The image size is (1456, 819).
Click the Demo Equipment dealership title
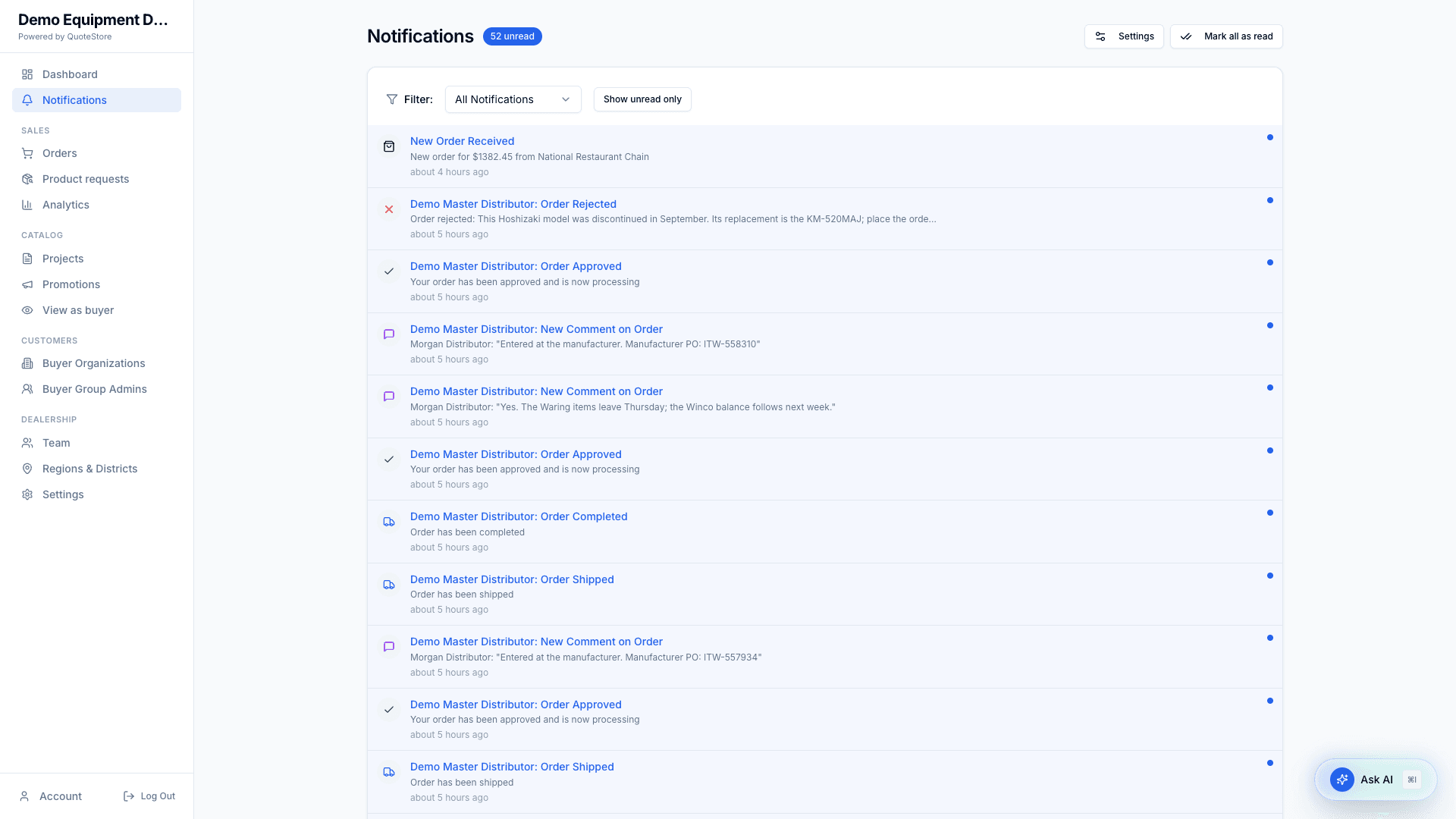(93, 20)
